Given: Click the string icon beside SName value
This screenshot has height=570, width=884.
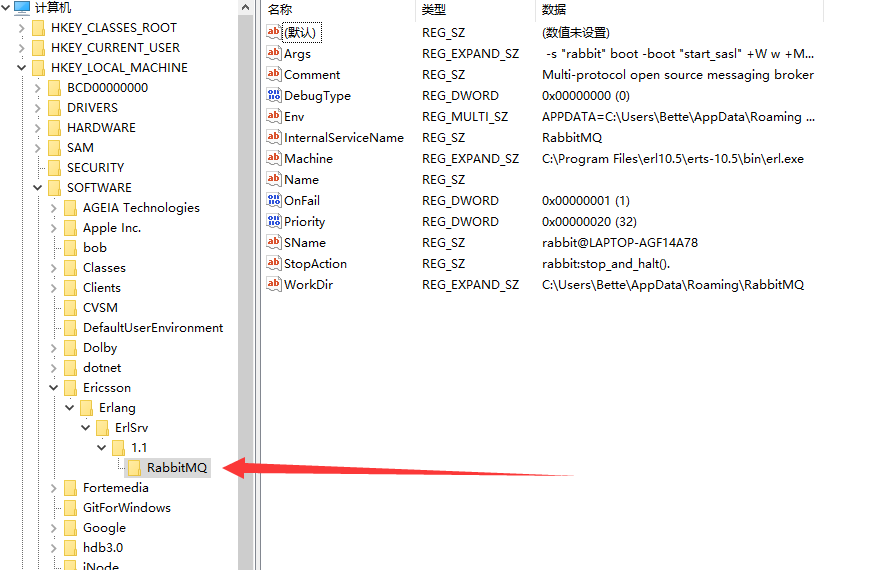Looking at the screenshot, I should (x=273, y=242).
